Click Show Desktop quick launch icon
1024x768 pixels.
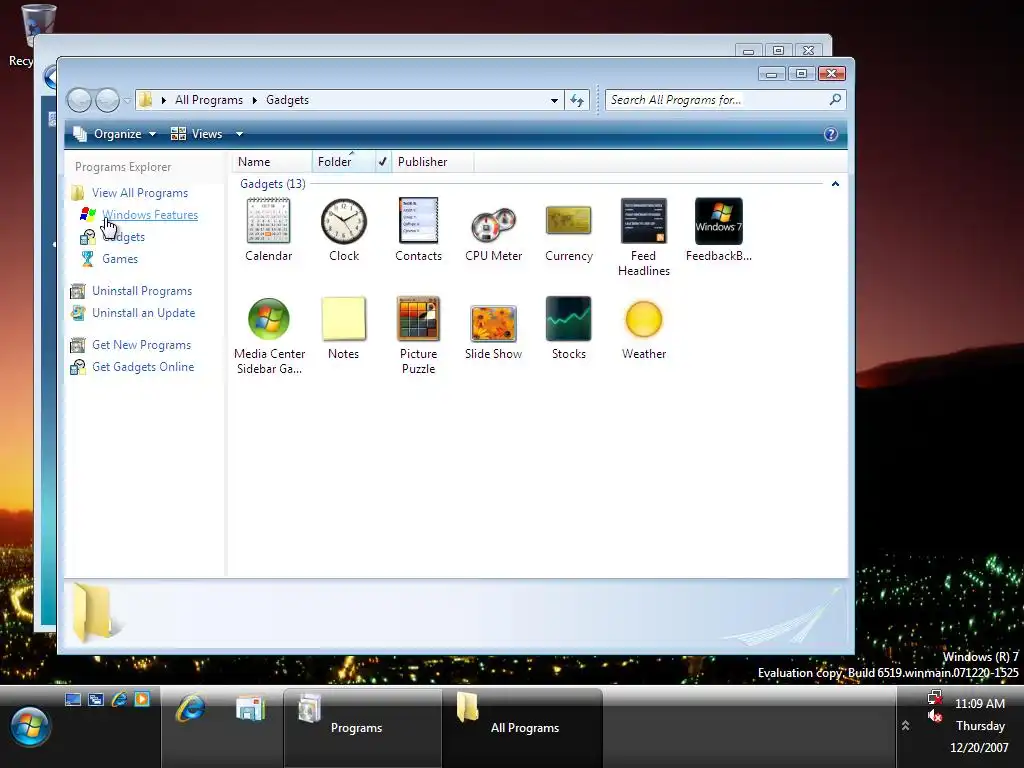(73, 699)
